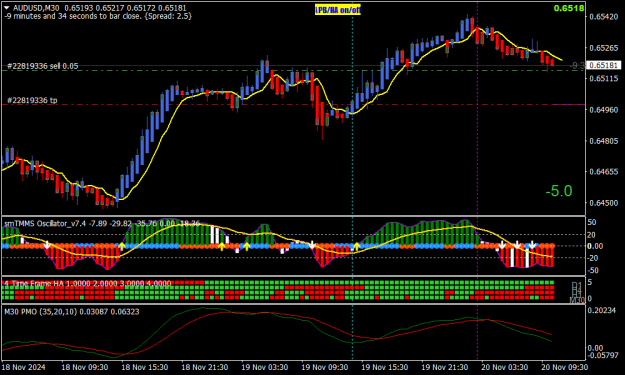Viewport: 625px width, 375px height.
Task: Click the D1 timeframe label in HA panel
Action: [x=577, y=285]
